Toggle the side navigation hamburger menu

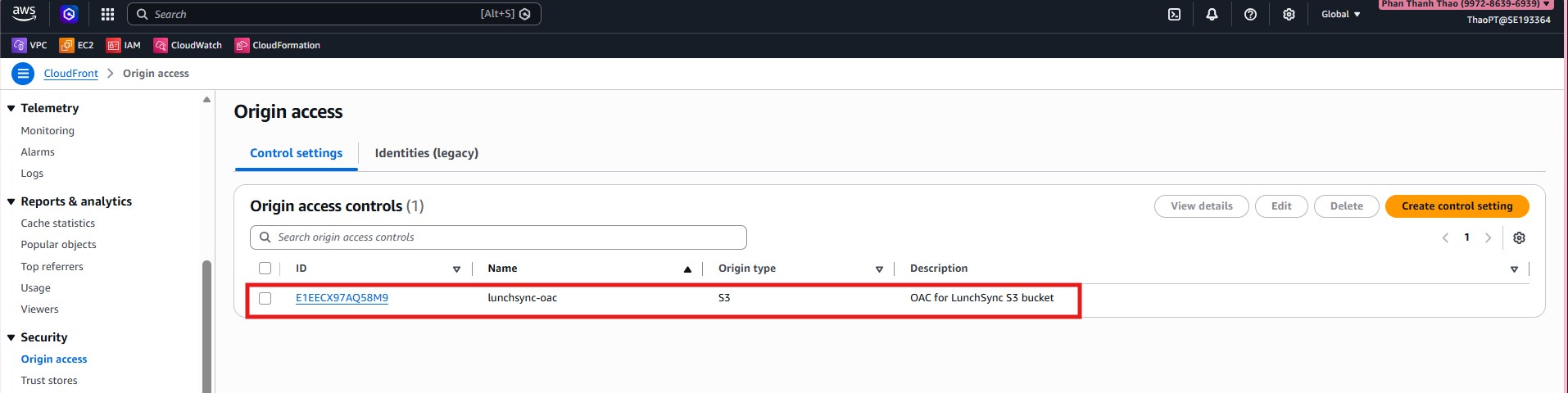pos(23,74)
